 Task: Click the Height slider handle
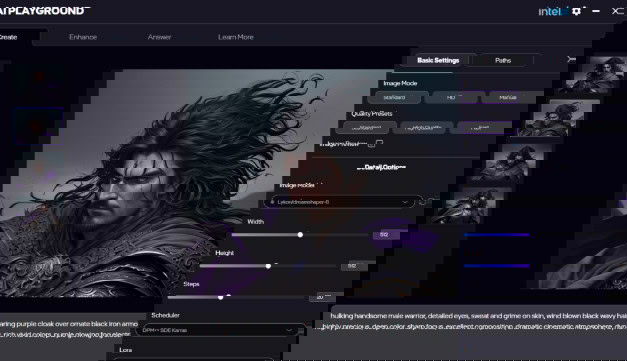coord(268,266)
